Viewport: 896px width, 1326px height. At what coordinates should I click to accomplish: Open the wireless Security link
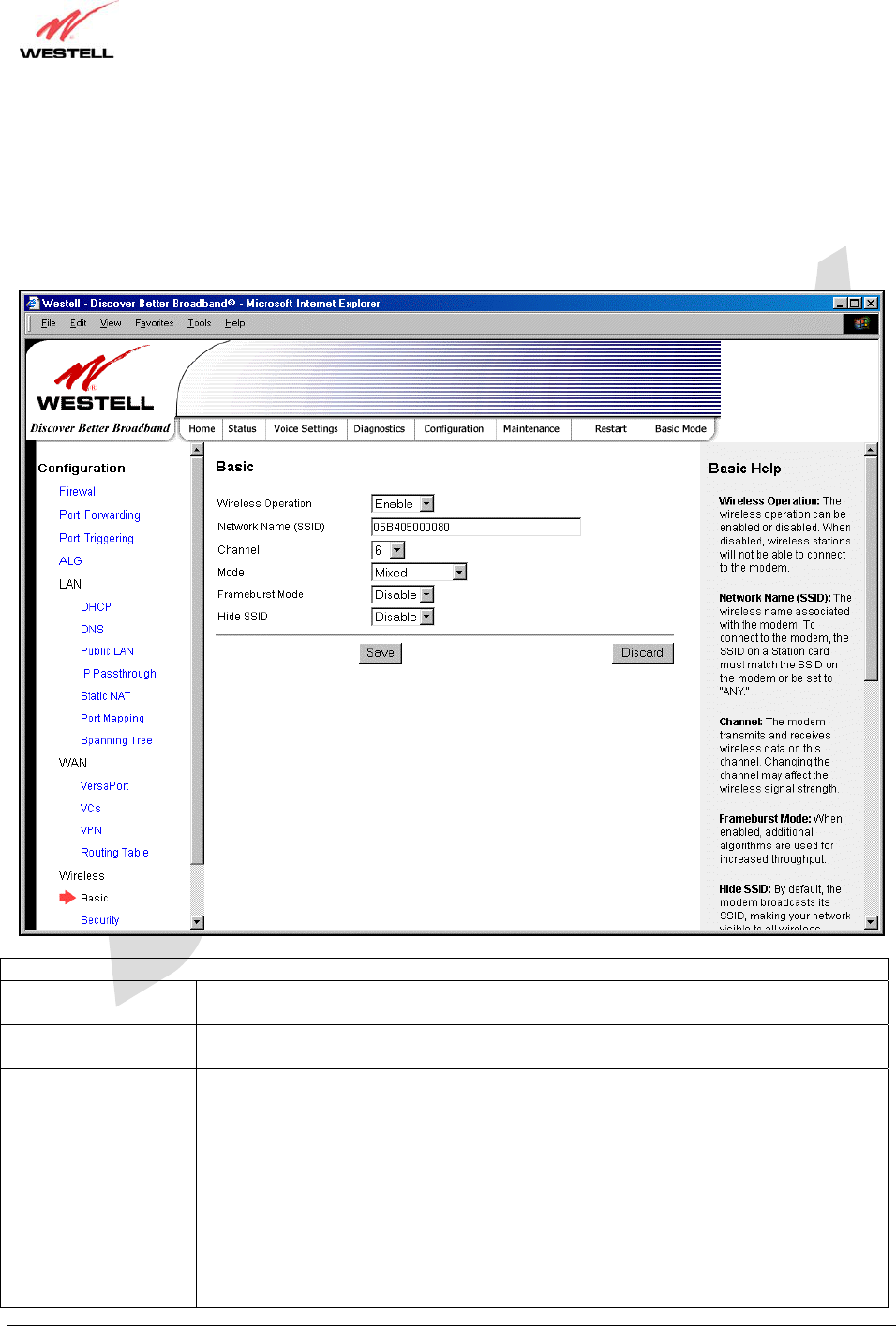[99, 920]
